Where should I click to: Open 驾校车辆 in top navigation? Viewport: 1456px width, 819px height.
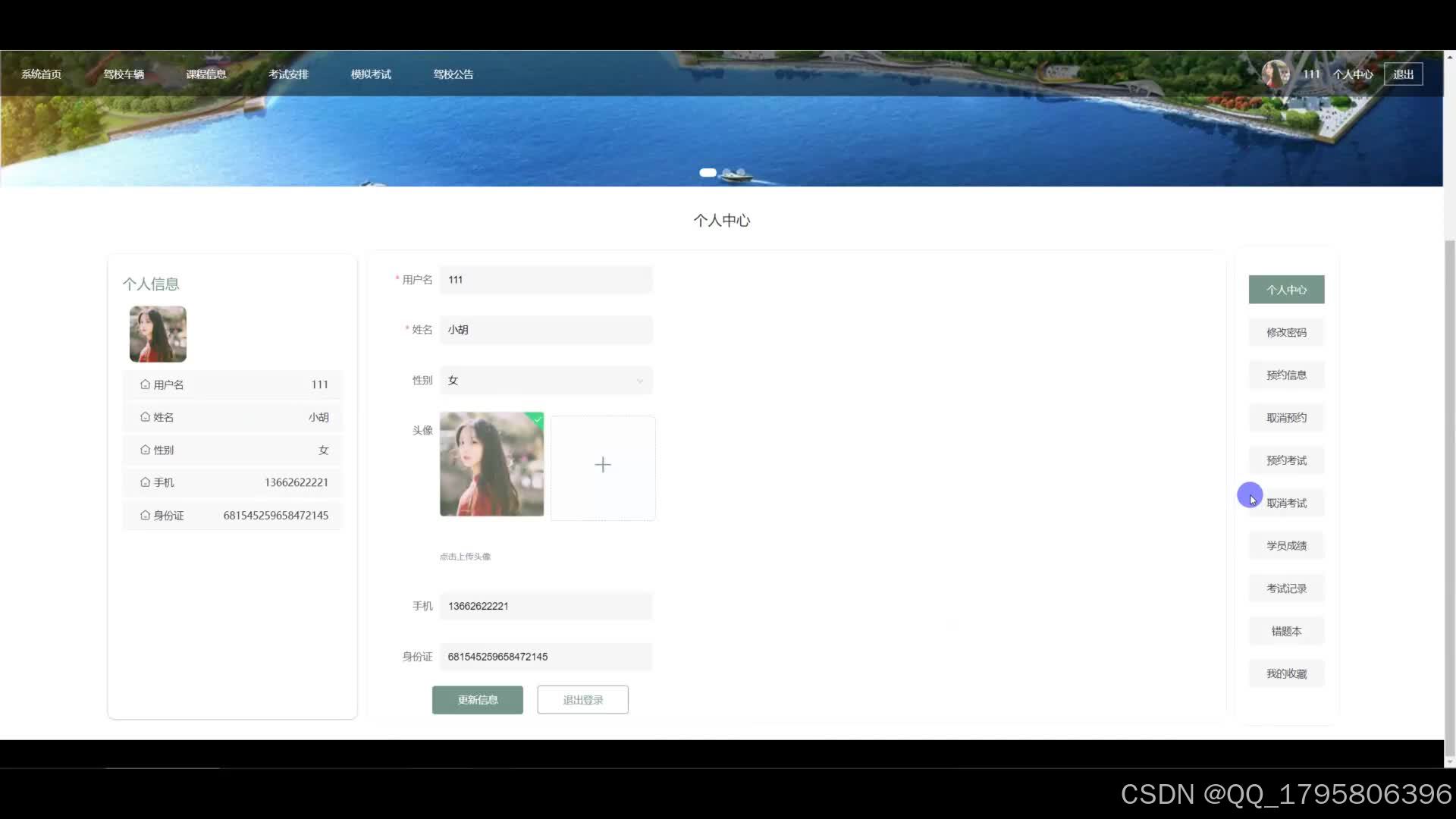[124, 74]
